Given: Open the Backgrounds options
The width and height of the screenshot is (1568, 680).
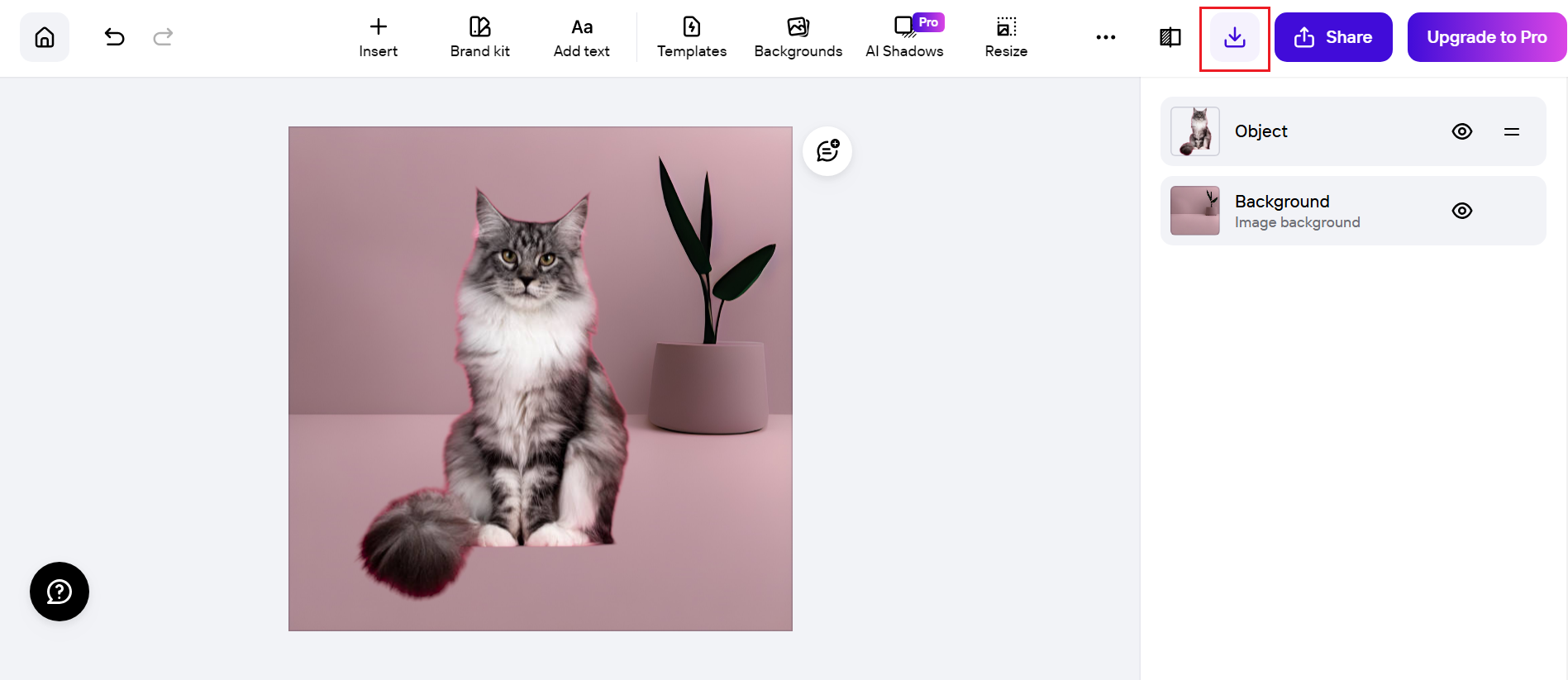Looking at the screenshot, I should click(x=798, y=38).
